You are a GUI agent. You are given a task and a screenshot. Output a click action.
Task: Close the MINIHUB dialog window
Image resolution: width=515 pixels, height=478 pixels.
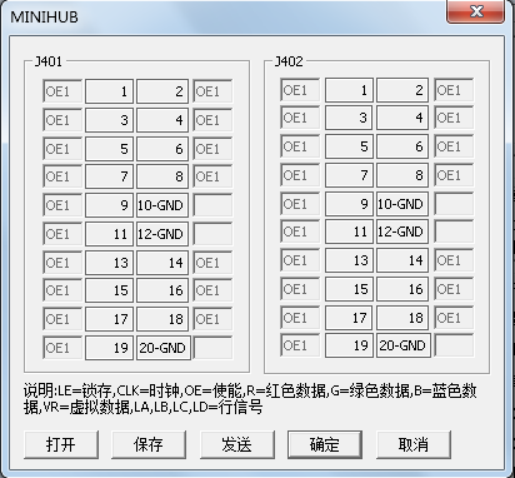[476, 11]
